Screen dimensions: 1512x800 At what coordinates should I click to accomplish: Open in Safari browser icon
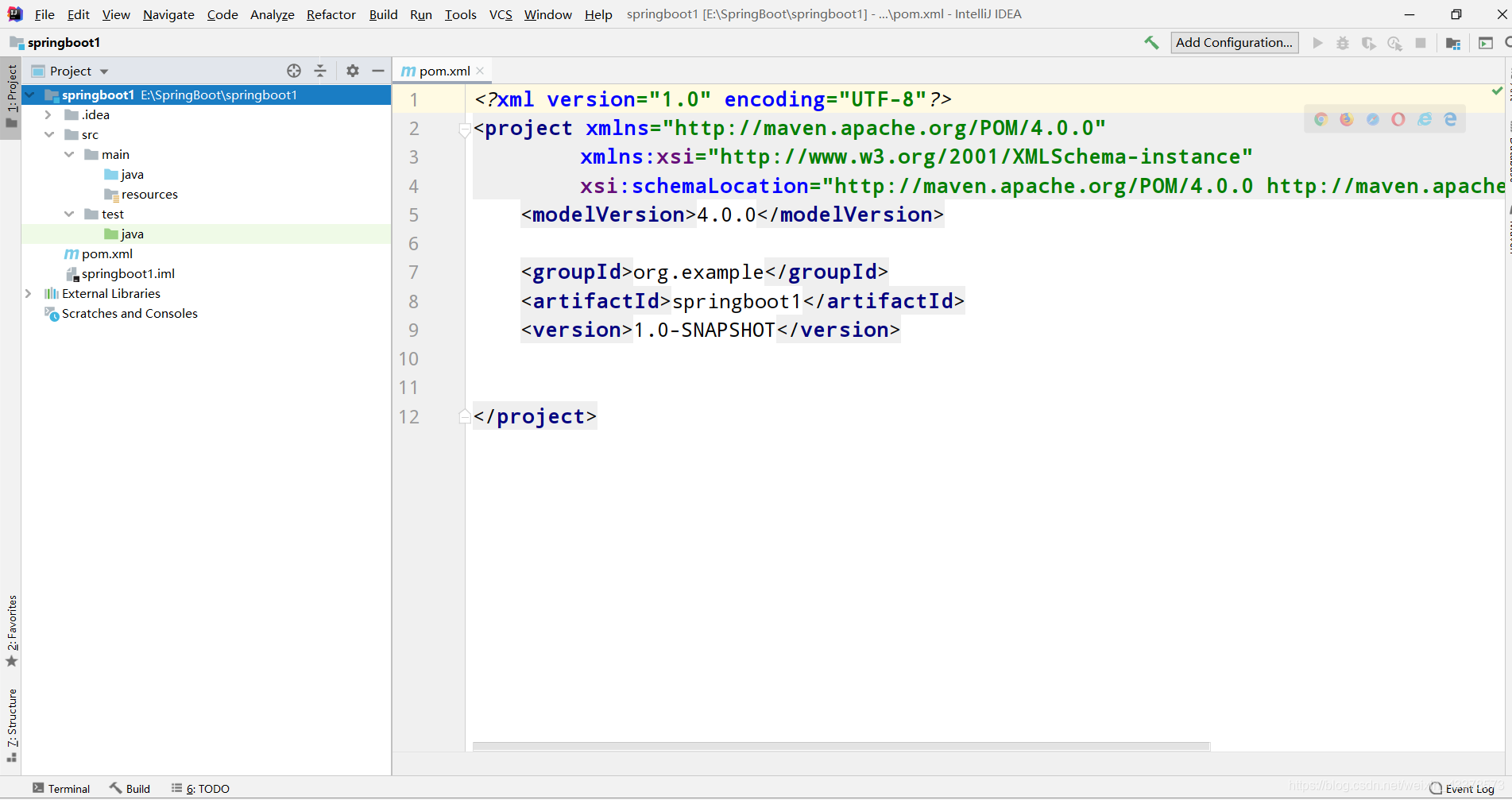click(x=1373, y=119)
